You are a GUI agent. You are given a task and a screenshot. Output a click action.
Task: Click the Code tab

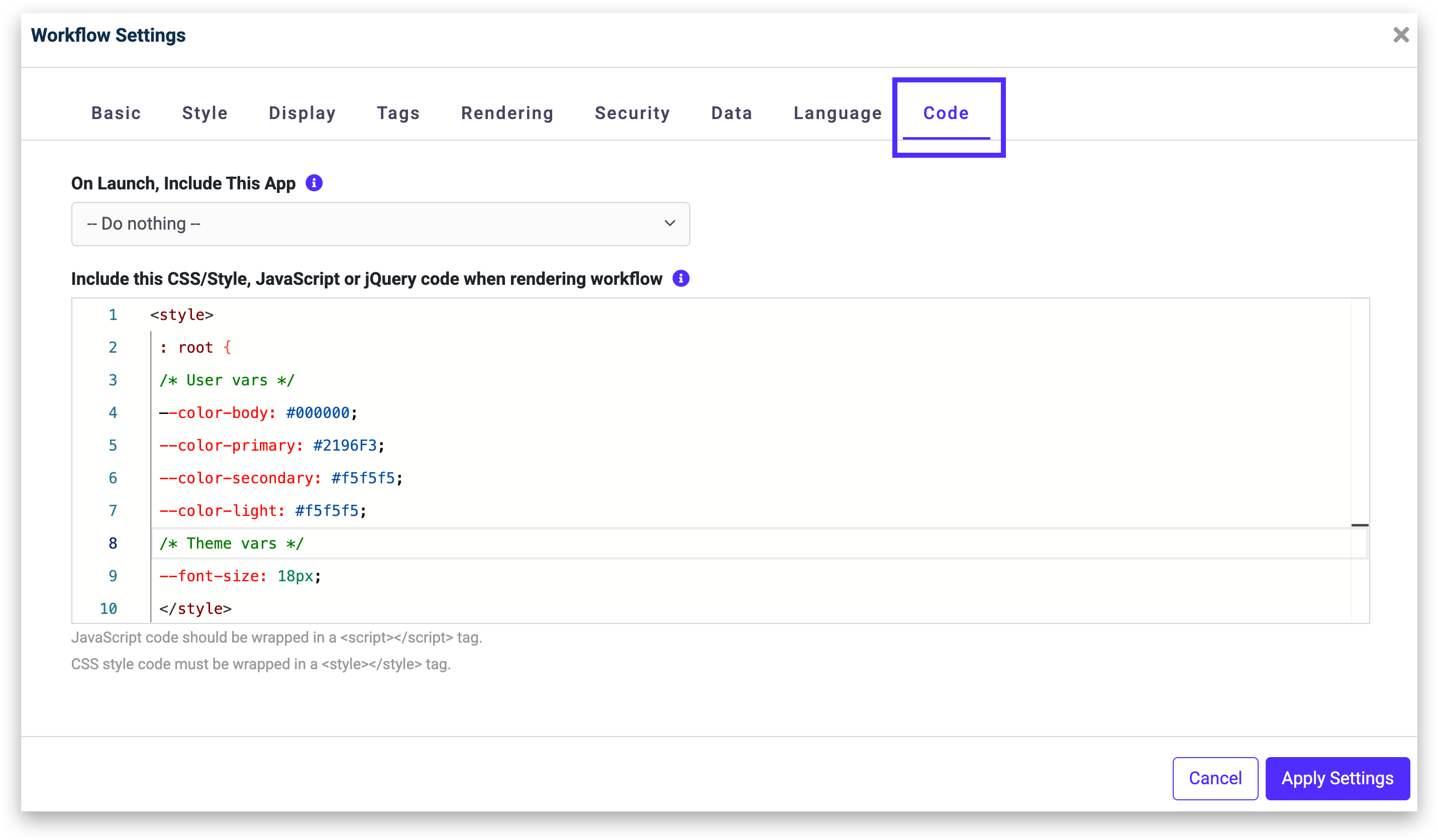pyautogui.click(x=946, y=113)
